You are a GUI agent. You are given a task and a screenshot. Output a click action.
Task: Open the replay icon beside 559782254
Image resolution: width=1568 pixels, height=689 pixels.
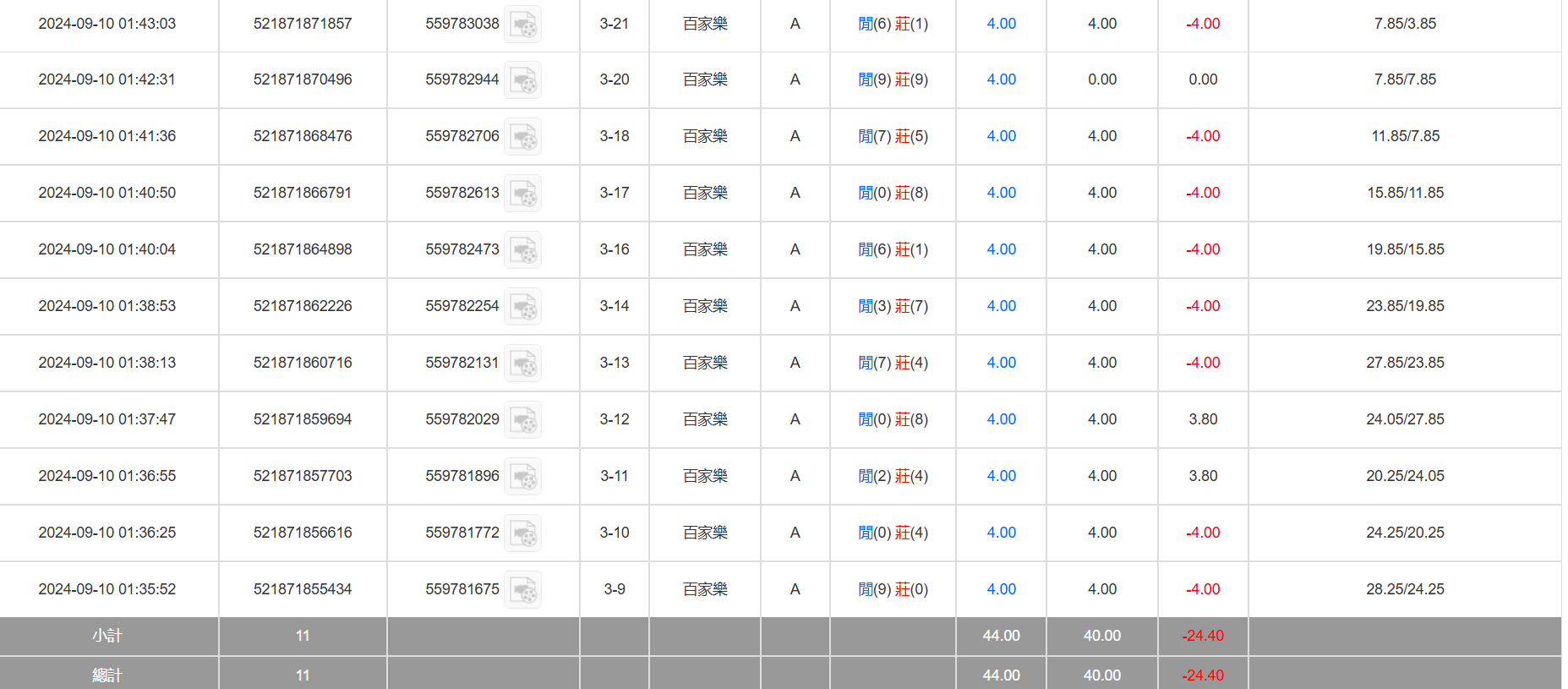[x=523, y=307]
